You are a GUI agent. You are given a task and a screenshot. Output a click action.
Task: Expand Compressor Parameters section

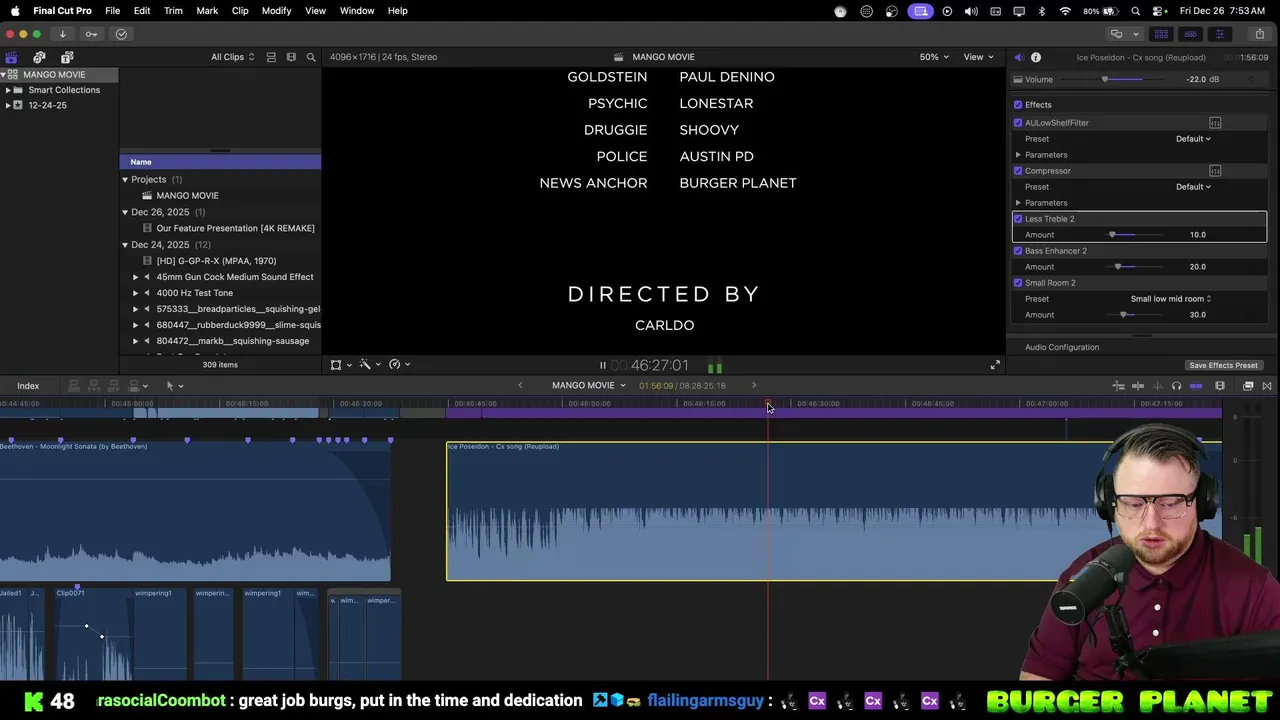(x=1018, y=203)
